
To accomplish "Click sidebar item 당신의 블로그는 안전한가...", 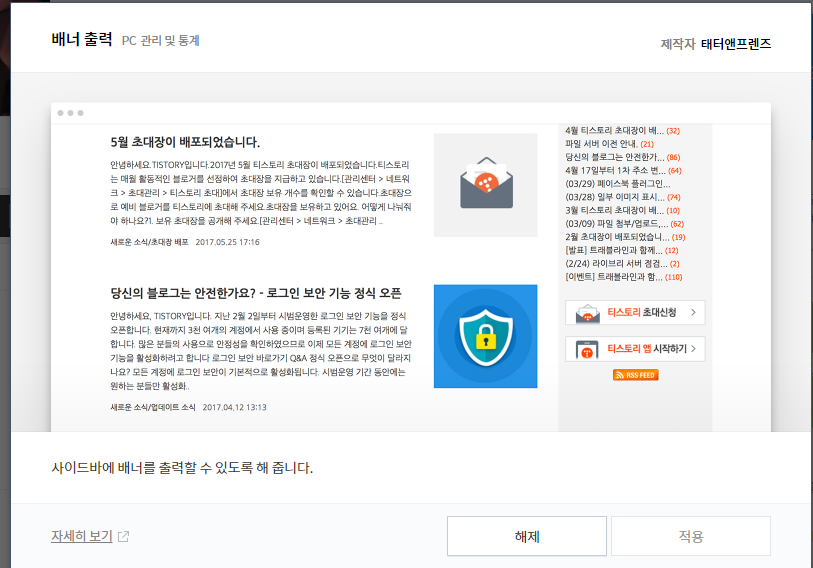I will [614, 157].
